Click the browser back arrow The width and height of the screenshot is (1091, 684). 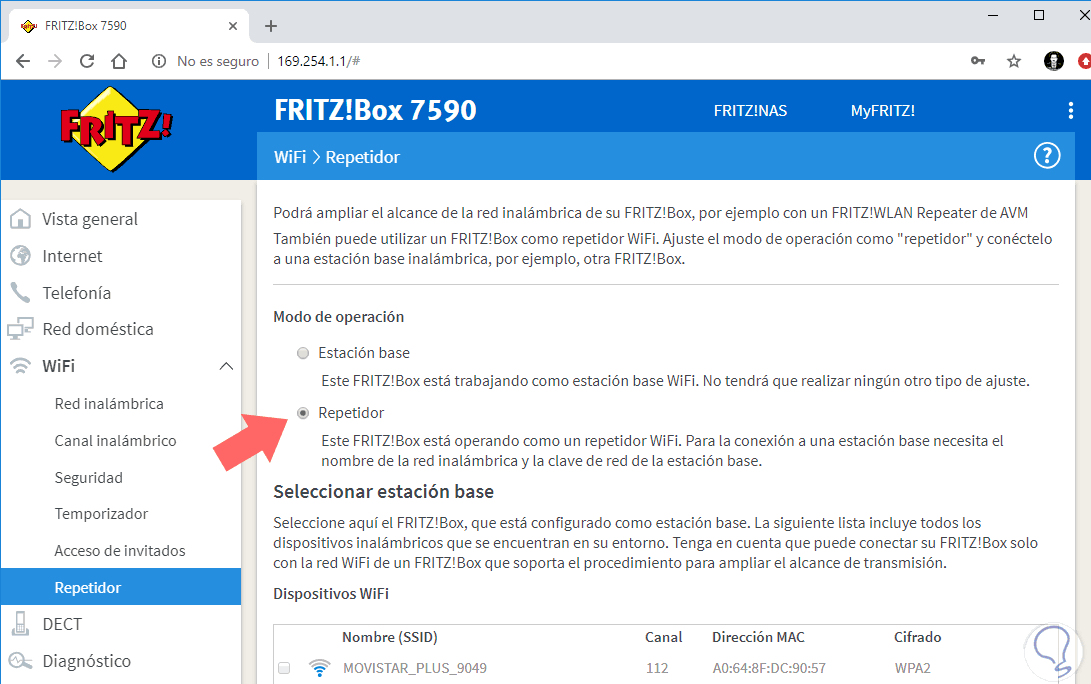point(23,61)
